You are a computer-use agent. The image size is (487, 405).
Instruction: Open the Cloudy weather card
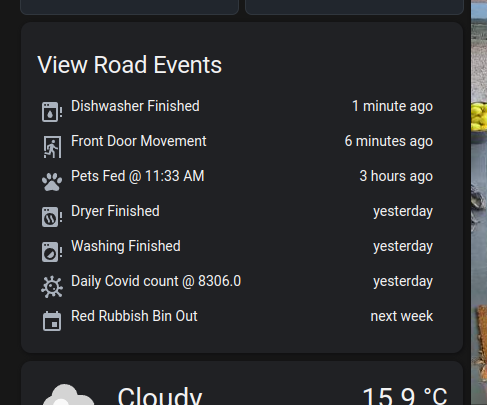(242, 383)
